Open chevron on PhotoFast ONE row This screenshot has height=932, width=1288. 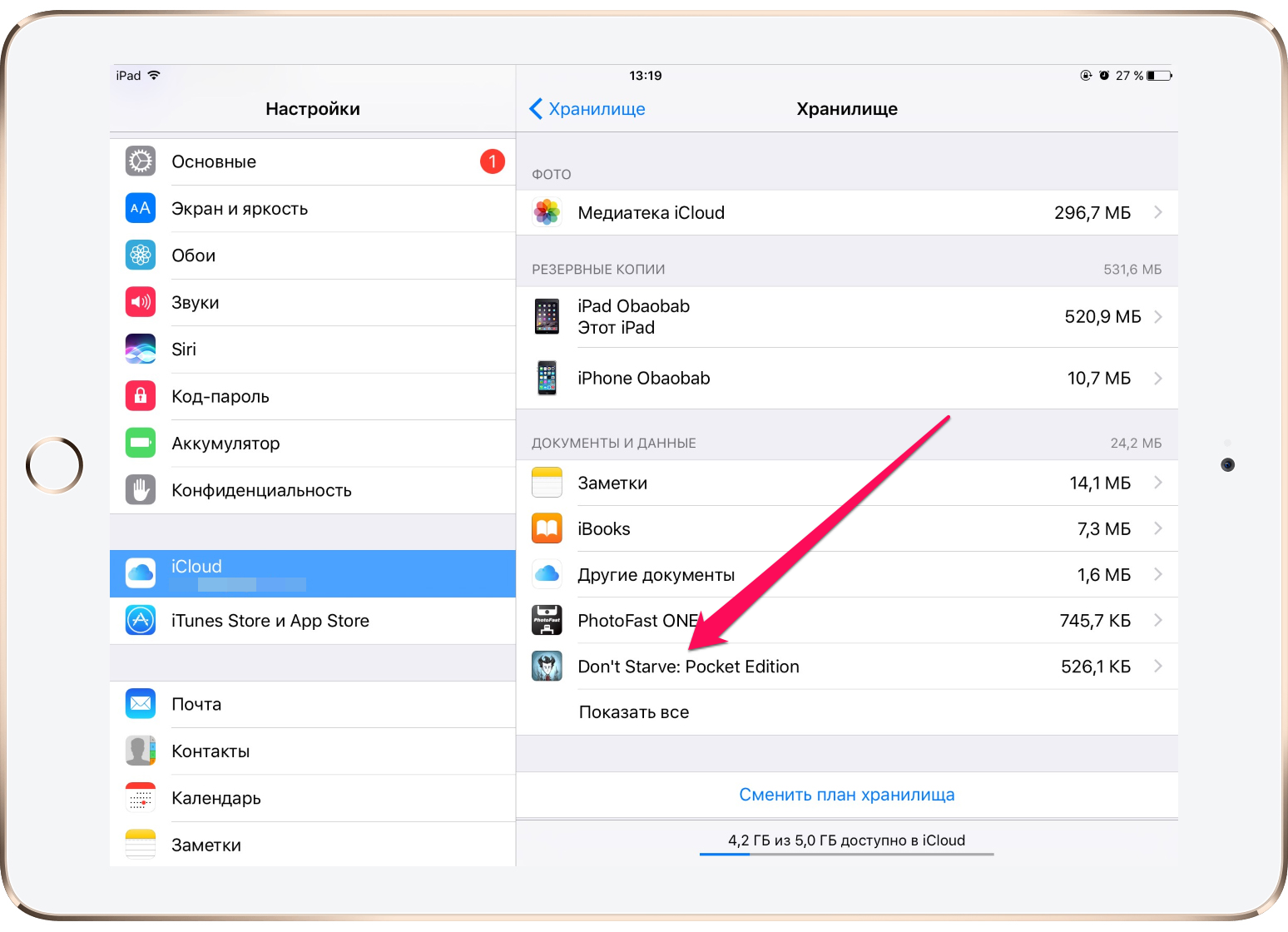[1158, 620]
